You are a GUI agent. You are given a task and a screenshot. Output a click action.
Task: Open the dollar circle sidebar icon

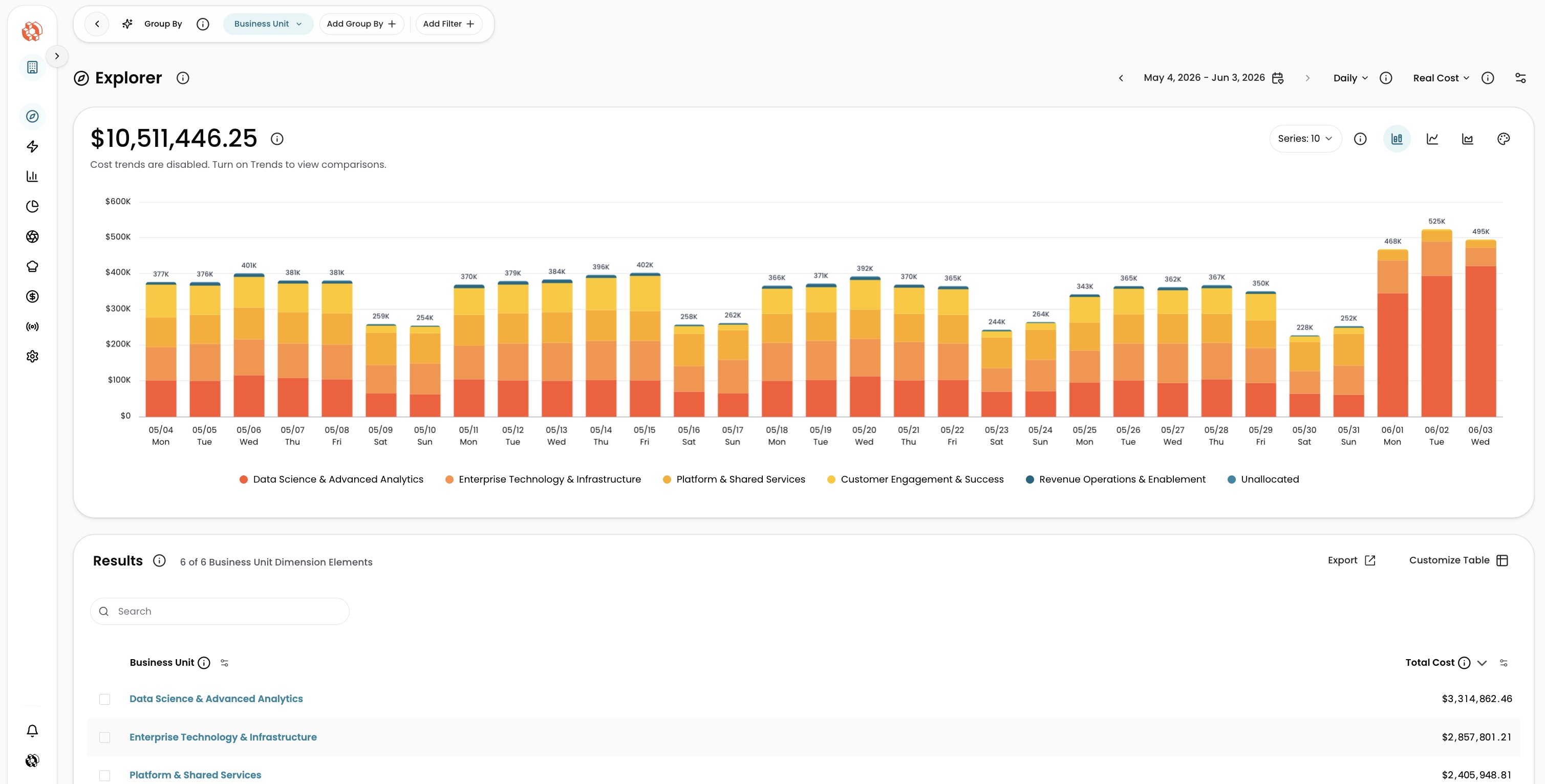point(32,296)
